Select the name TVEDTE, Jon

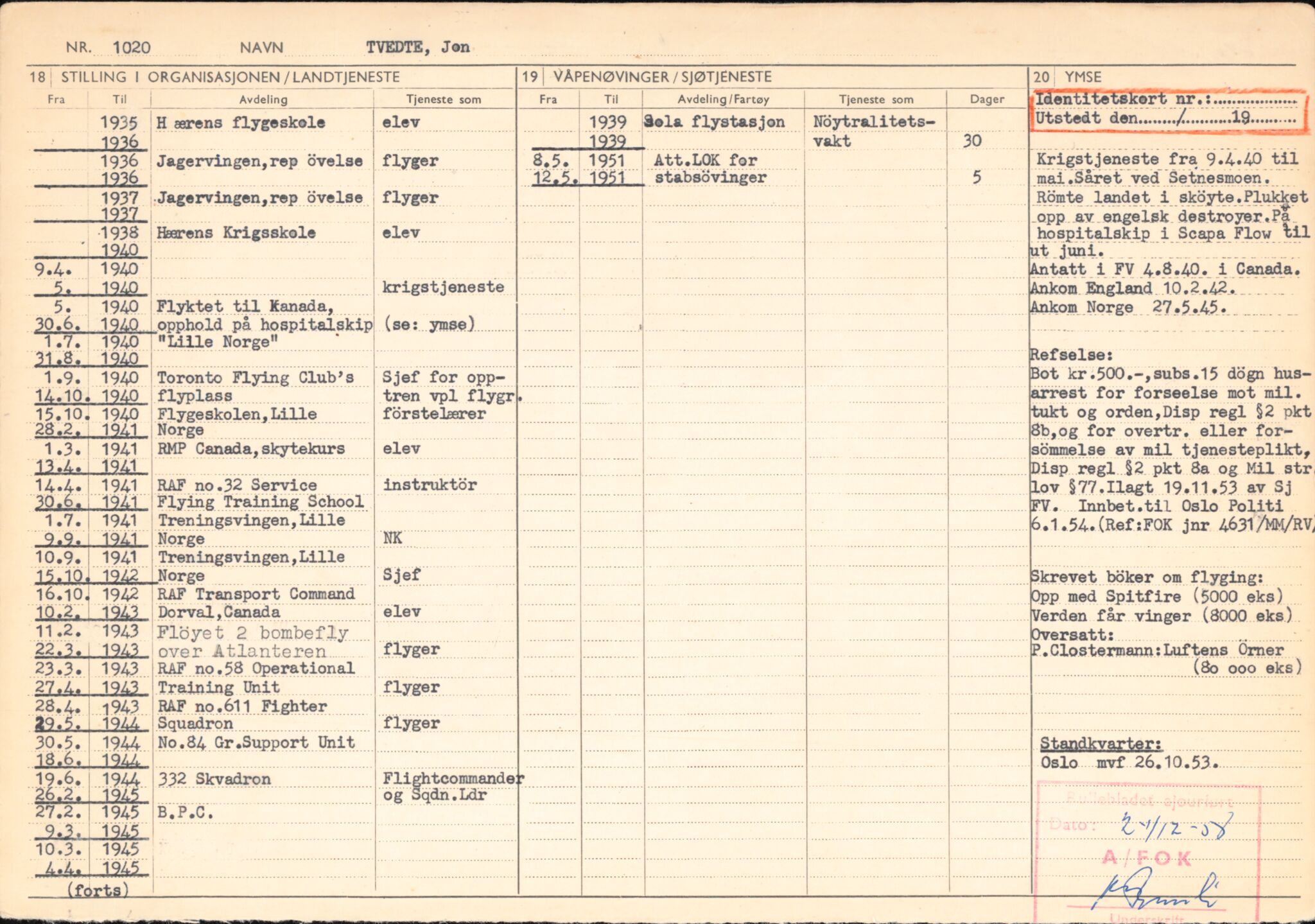pos(418,47)
